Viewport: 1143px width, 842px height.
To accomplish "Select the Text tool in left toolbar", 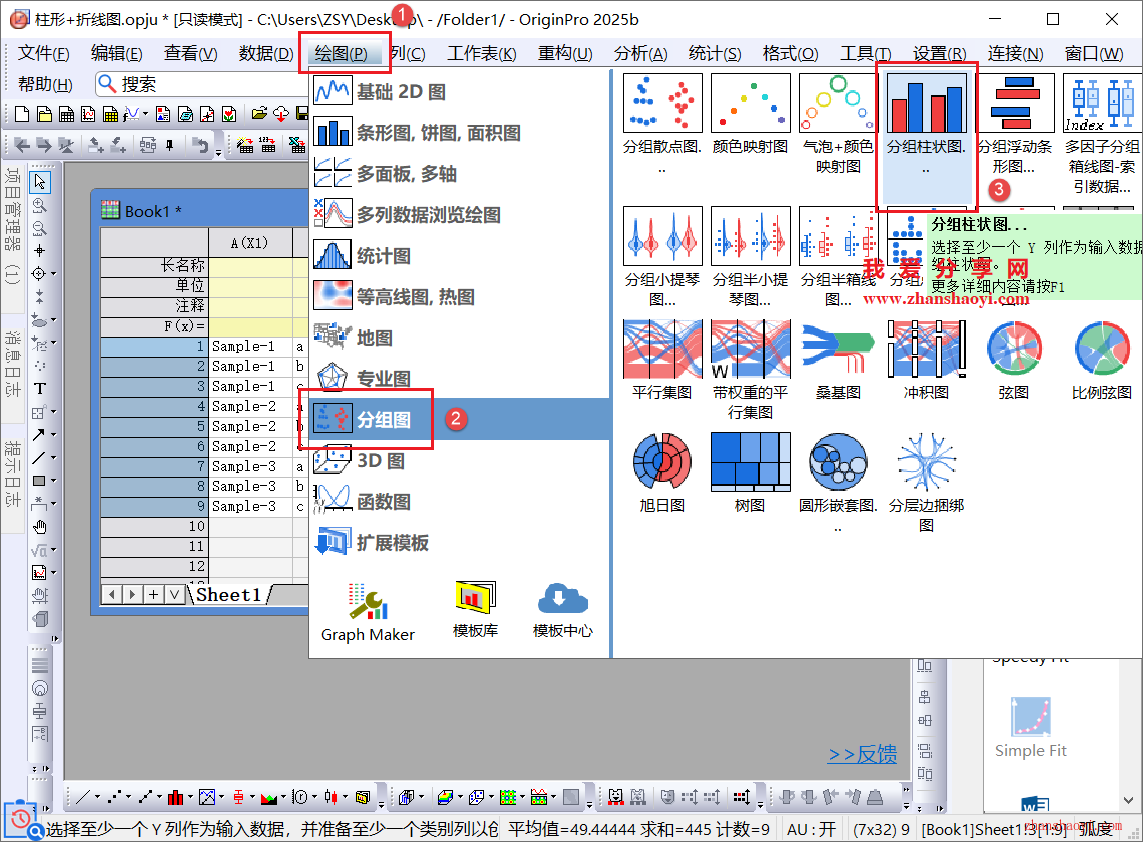I will pyautogui.click(x=40, y=389).
